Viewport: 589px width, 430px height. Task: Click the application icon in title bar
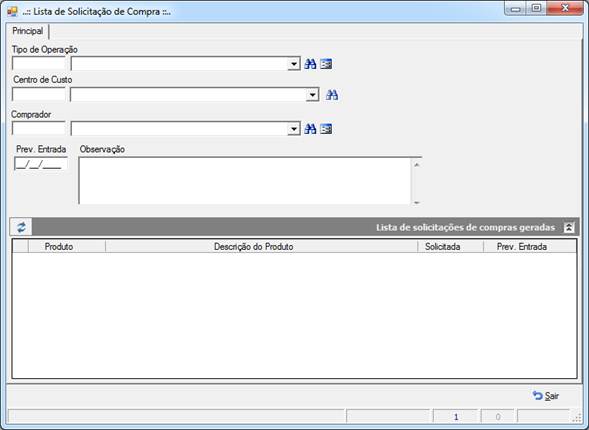pos(12,12)
